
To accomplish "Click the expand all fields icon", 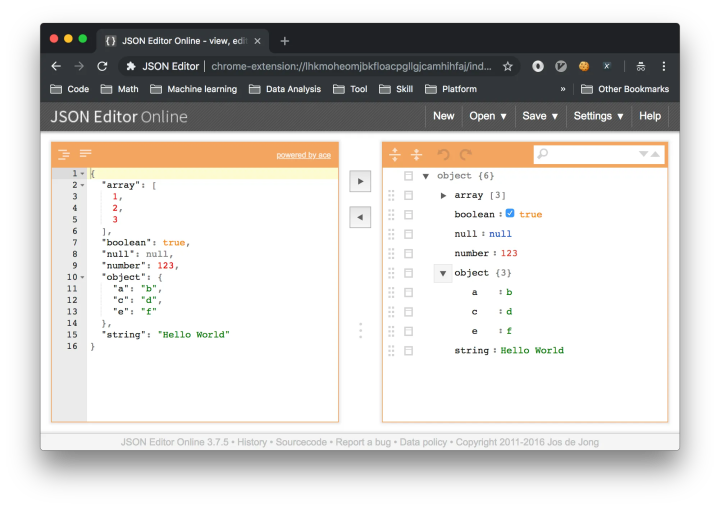I will pos(395,154).
